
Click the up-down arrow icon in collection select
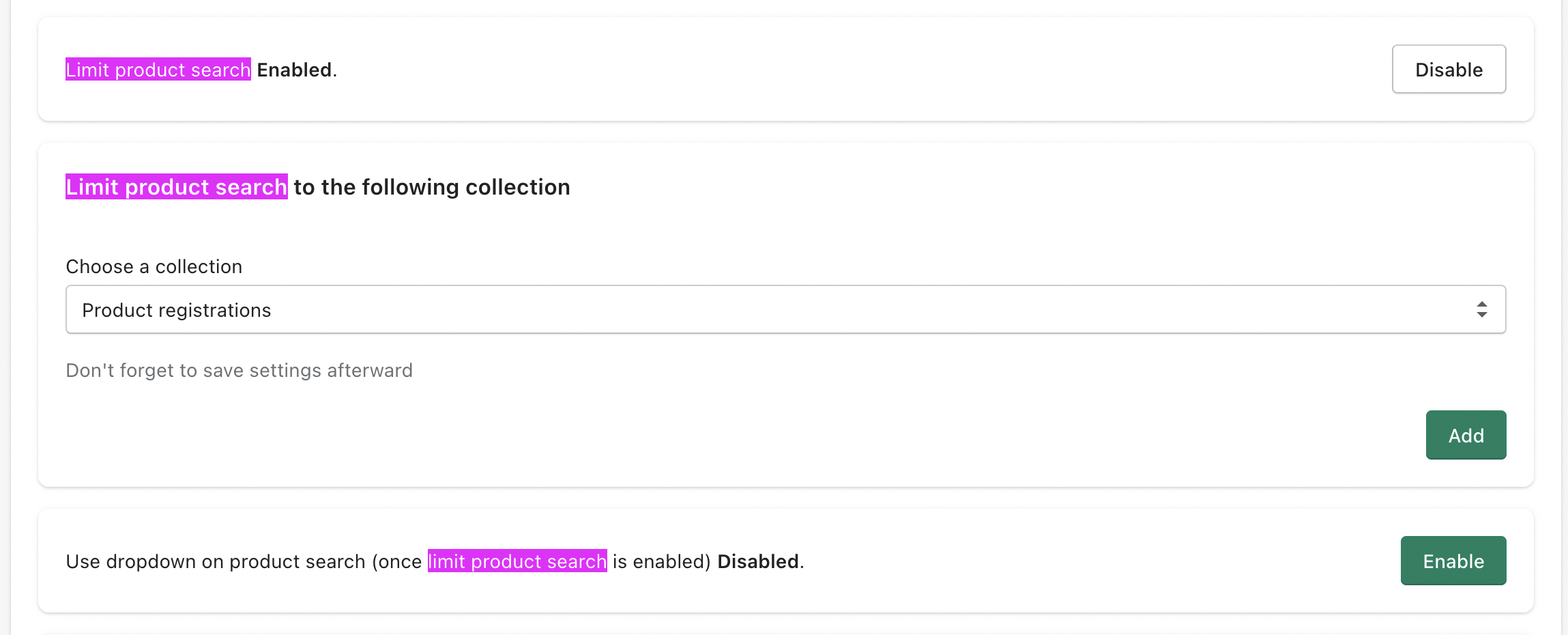click(x=1481, y=310)
